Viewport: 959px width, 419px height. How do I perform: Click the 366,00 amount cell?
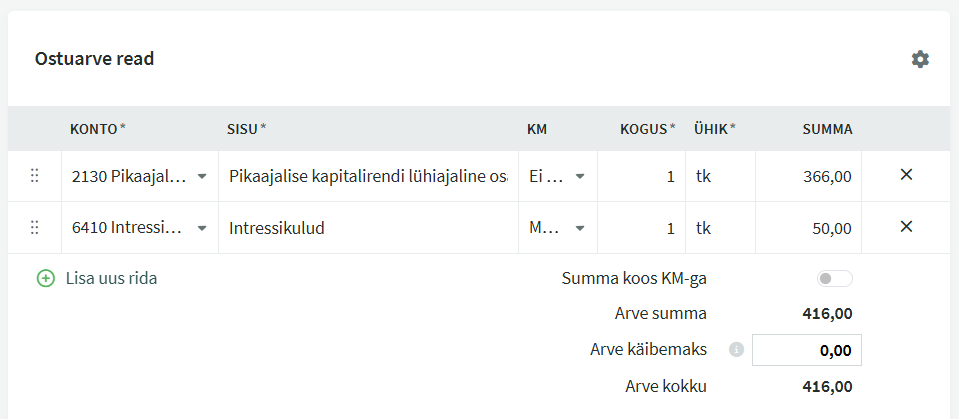[x=809, y=176]
